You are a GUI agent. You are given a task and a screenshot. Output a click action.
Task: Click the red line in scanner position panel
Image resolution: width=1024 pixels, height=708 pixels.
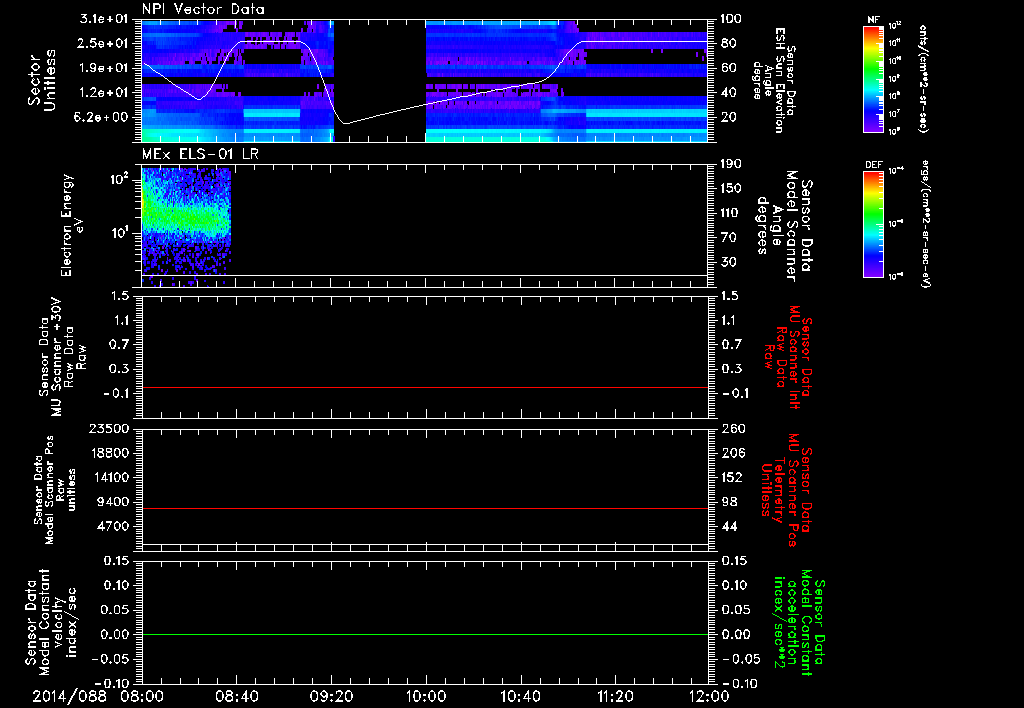[x=424, y=509]
